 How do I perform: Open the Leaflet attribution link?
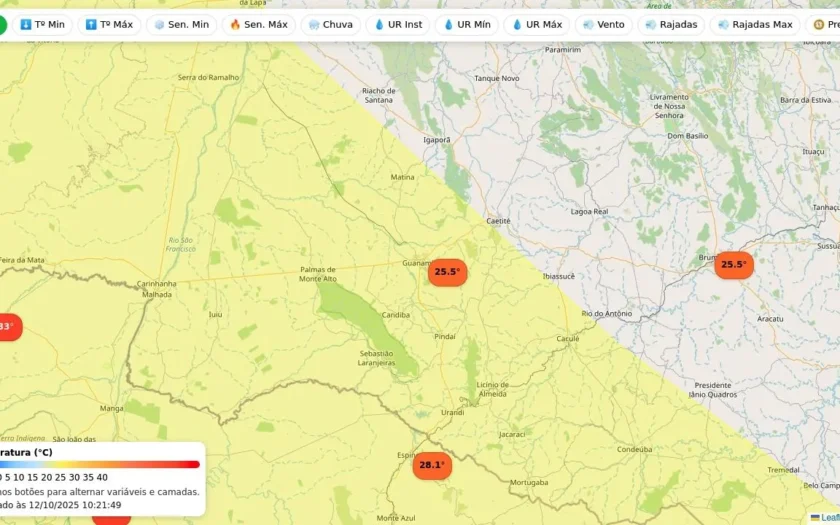point(829,518)
